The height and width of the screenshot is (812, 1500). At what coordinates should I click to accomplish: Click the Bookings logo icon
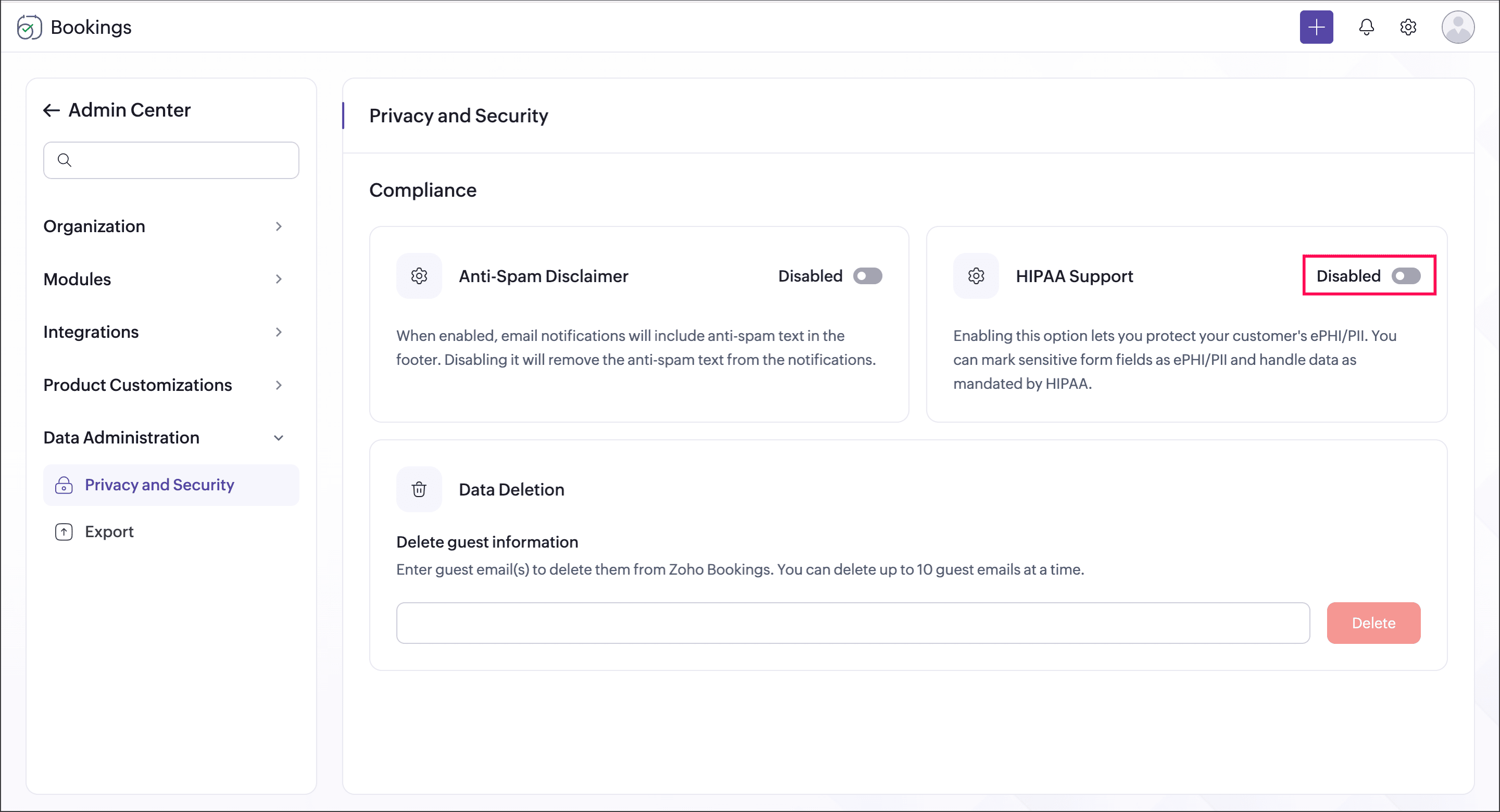coord(29,28)
